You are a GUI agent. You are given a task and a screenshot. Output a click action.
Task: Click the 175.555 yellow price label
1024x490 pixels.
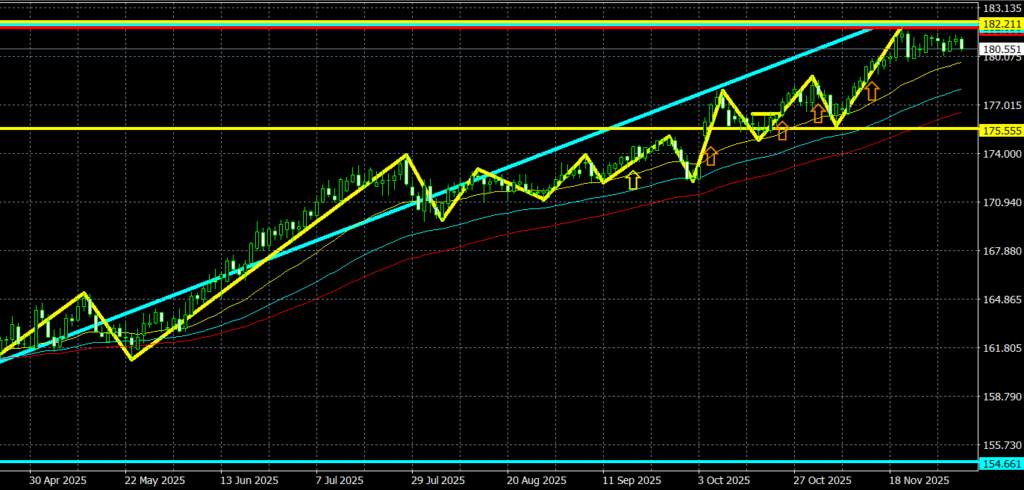[1000, 130]
